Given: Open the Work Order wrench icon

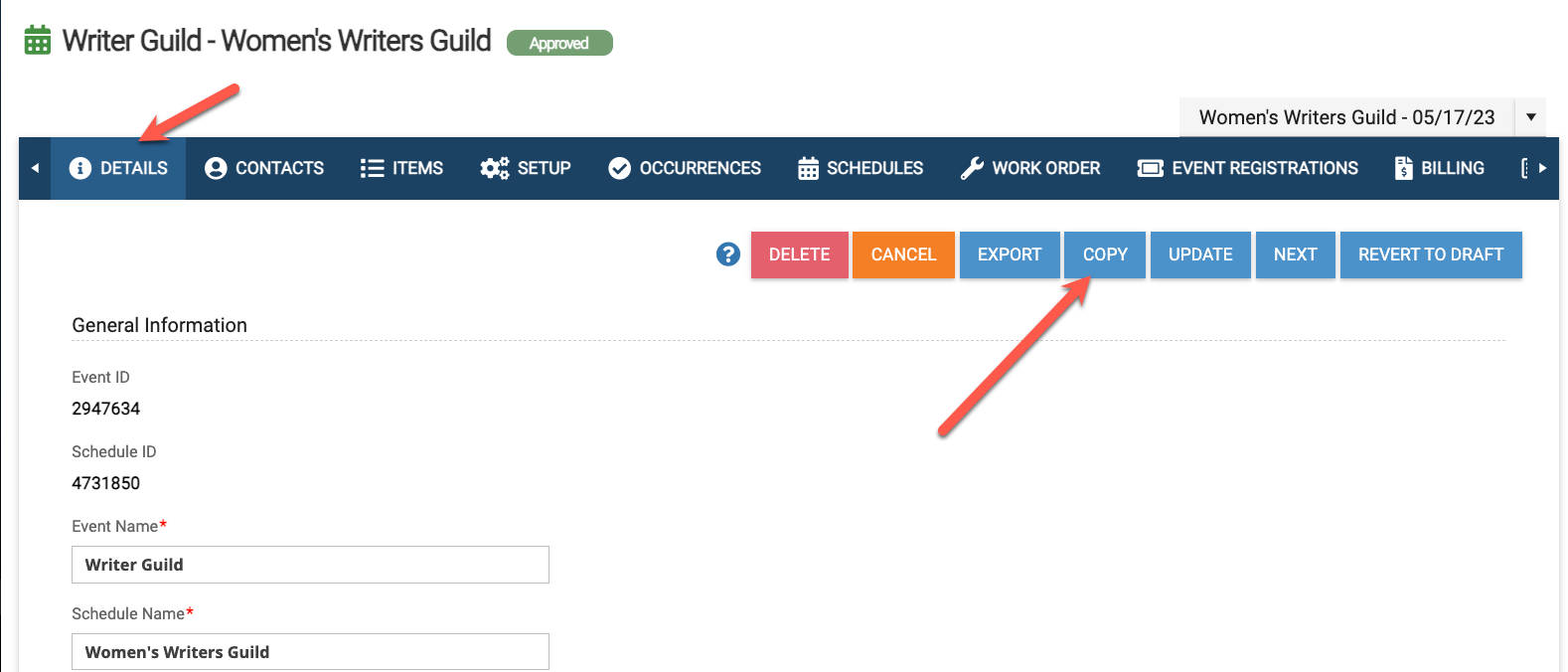Looking at the screenshot, I should tap(972, 168).
